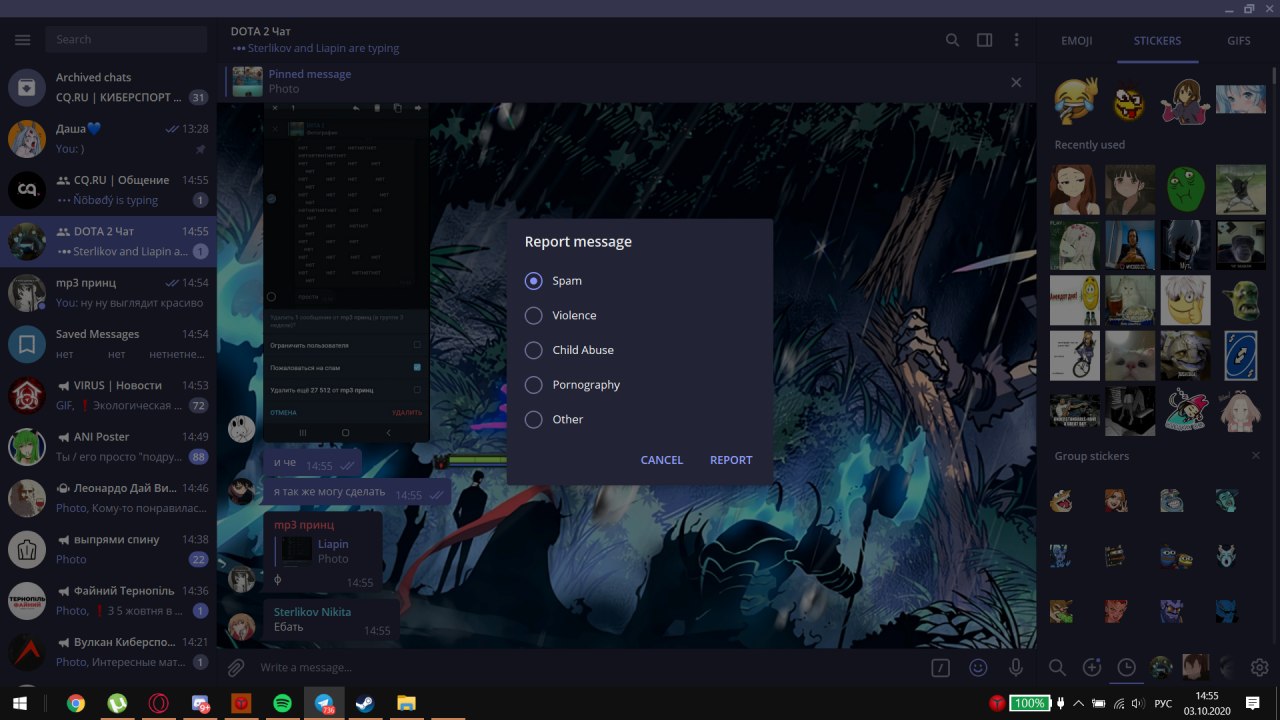Confirm with the REPORT button

[x=731, y=460]
